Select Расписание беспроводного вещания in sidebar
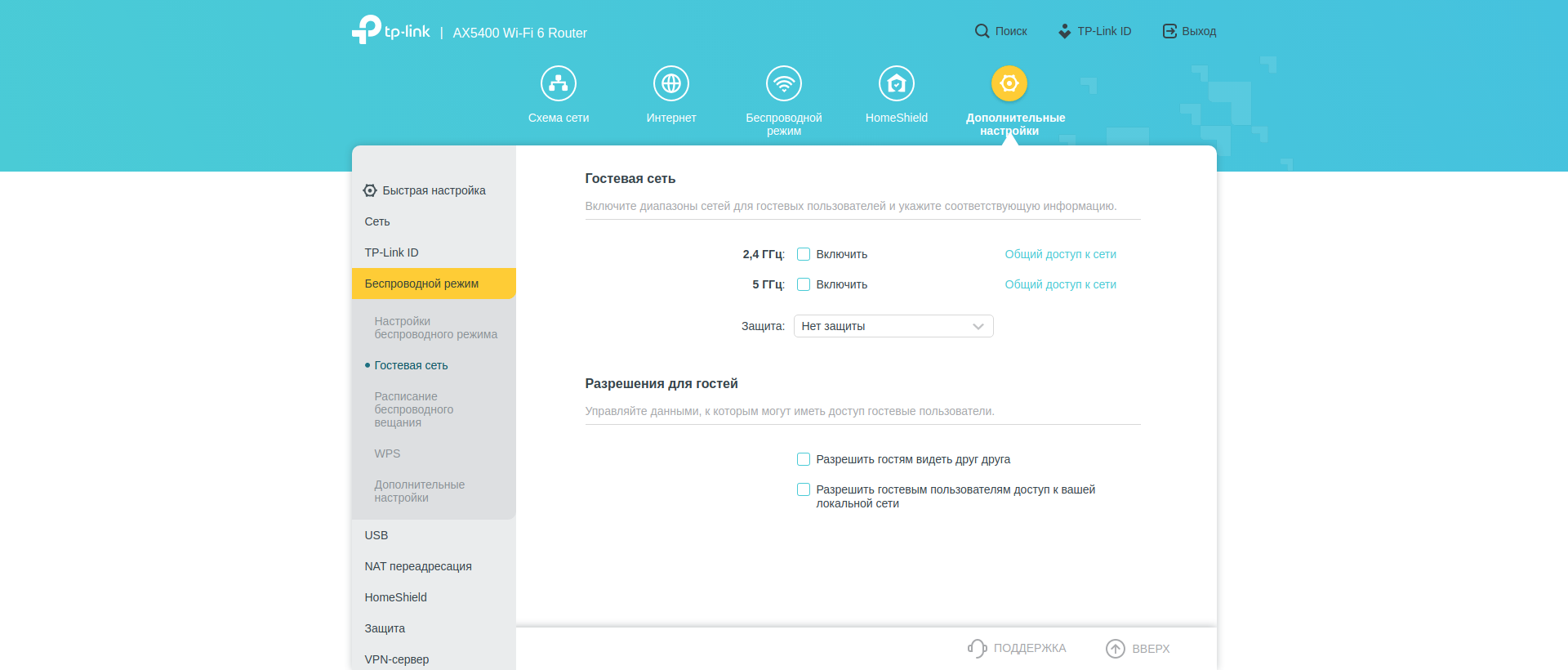The width and height of the screenshot is (1568, 670). (x=414, y=409)
